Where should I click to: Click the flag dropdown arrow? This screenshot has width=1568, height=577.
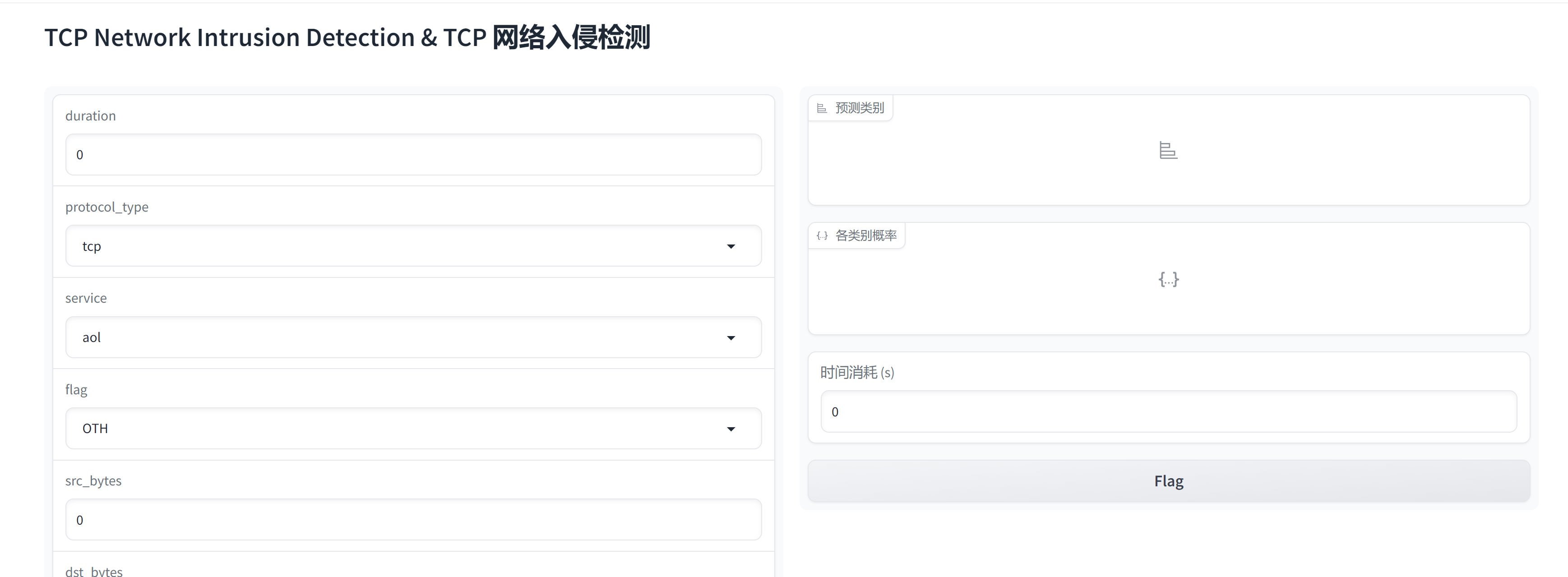[x=731, y=429]
